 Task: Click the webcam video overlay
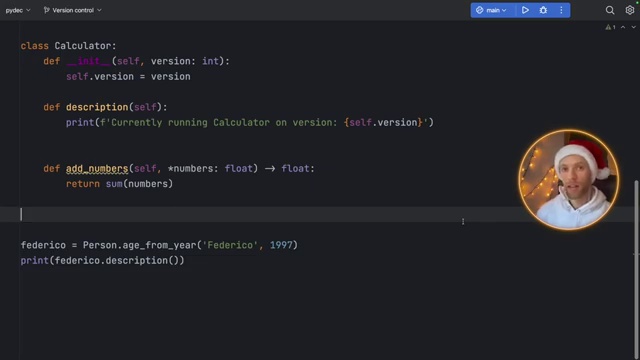[x=569, y=180]
